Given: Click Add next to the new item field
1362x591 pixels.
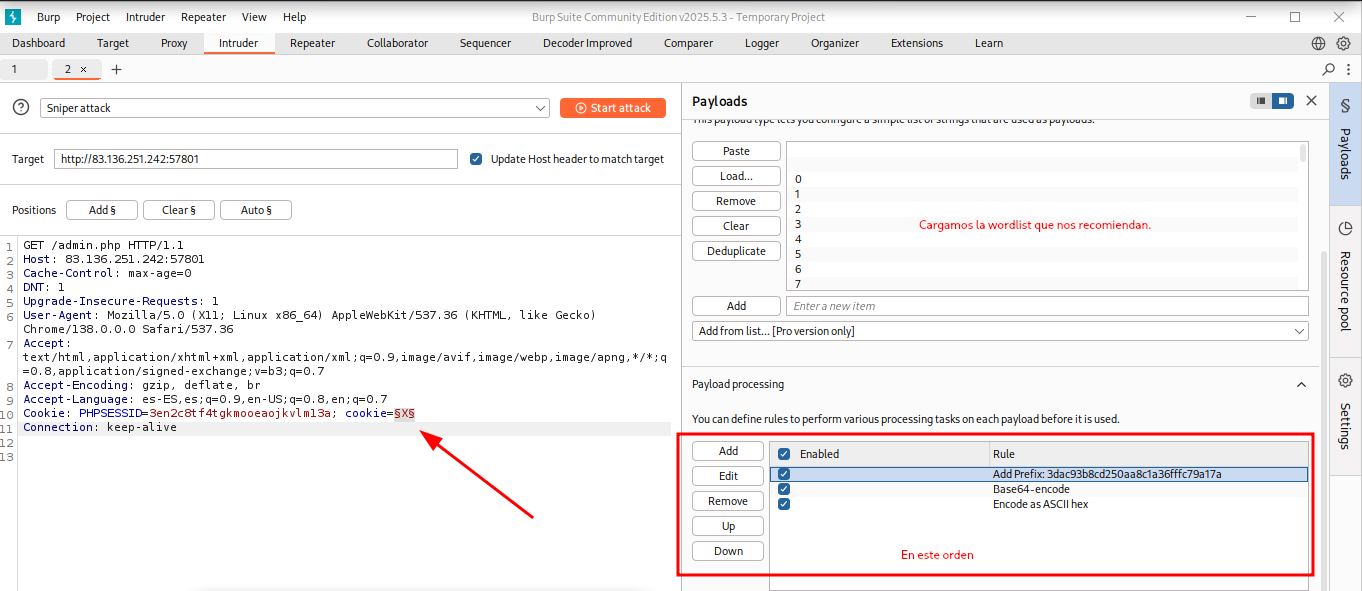Looking at the screenshot, I should pos(736,306).
